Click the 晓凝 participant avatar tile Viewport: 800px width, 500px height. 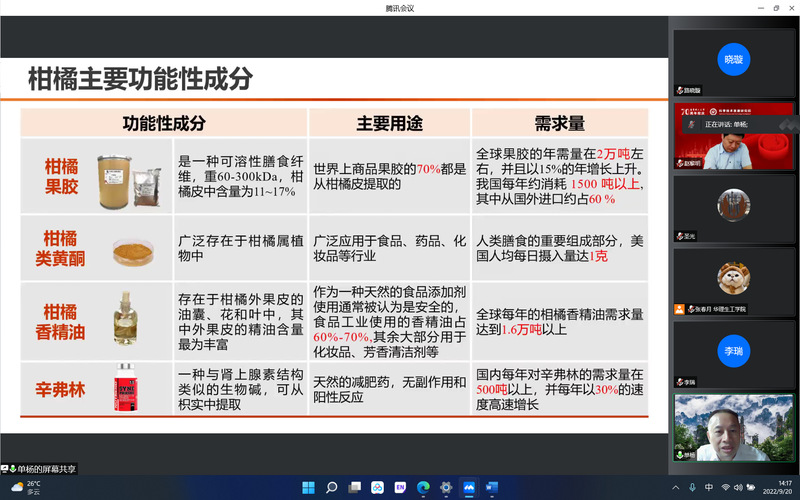[x=734, y=60]
